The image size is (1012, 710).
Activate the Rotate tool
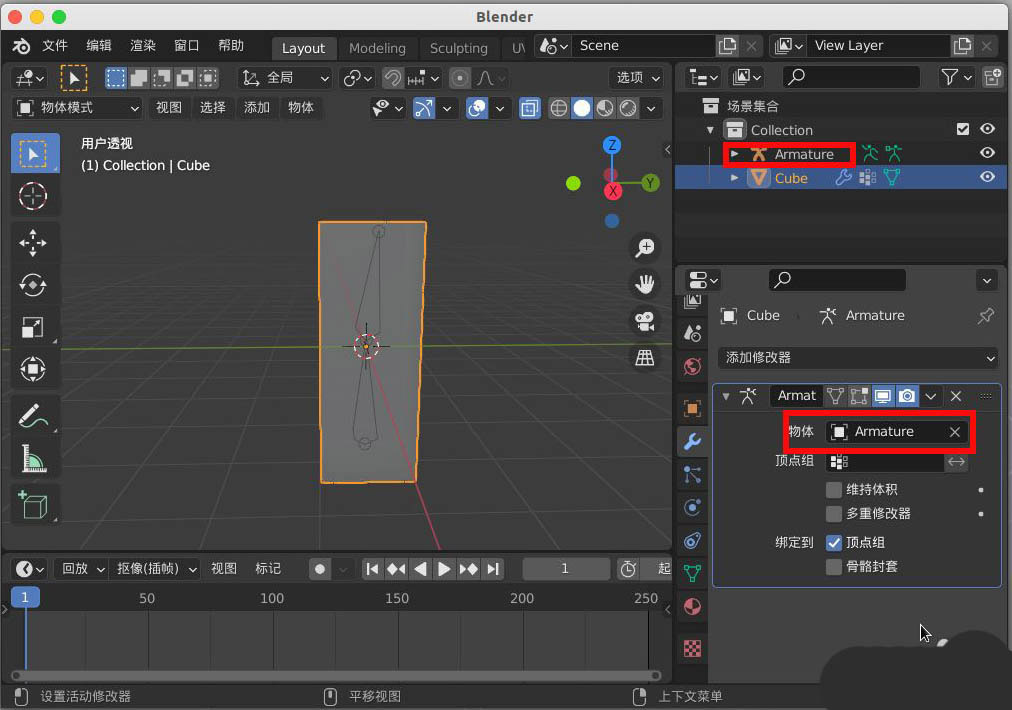coord(33,285)
